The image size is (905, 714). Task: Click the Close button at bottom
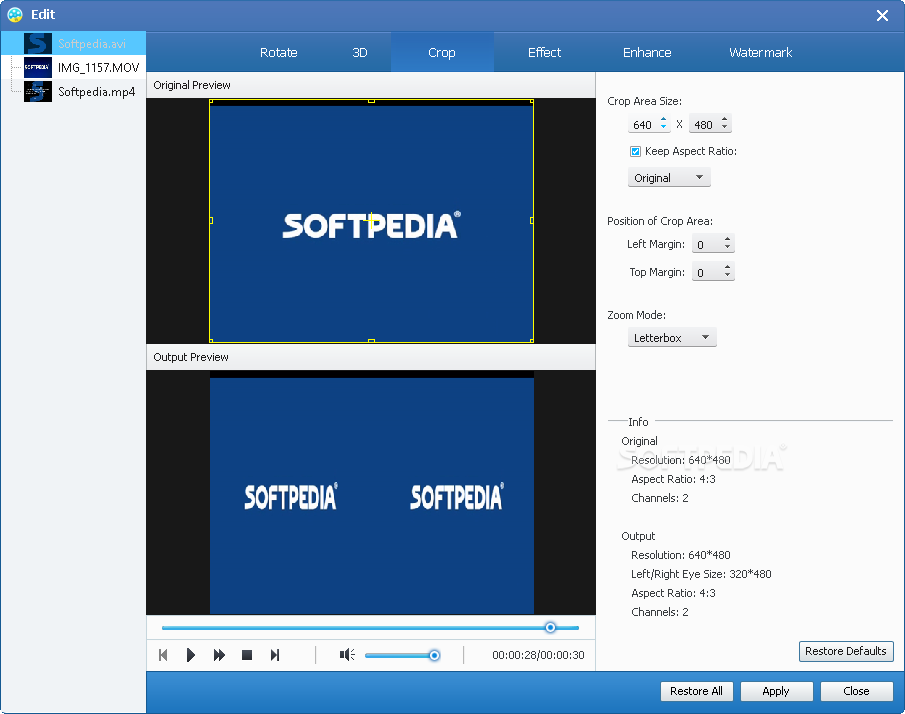[857, 691]
